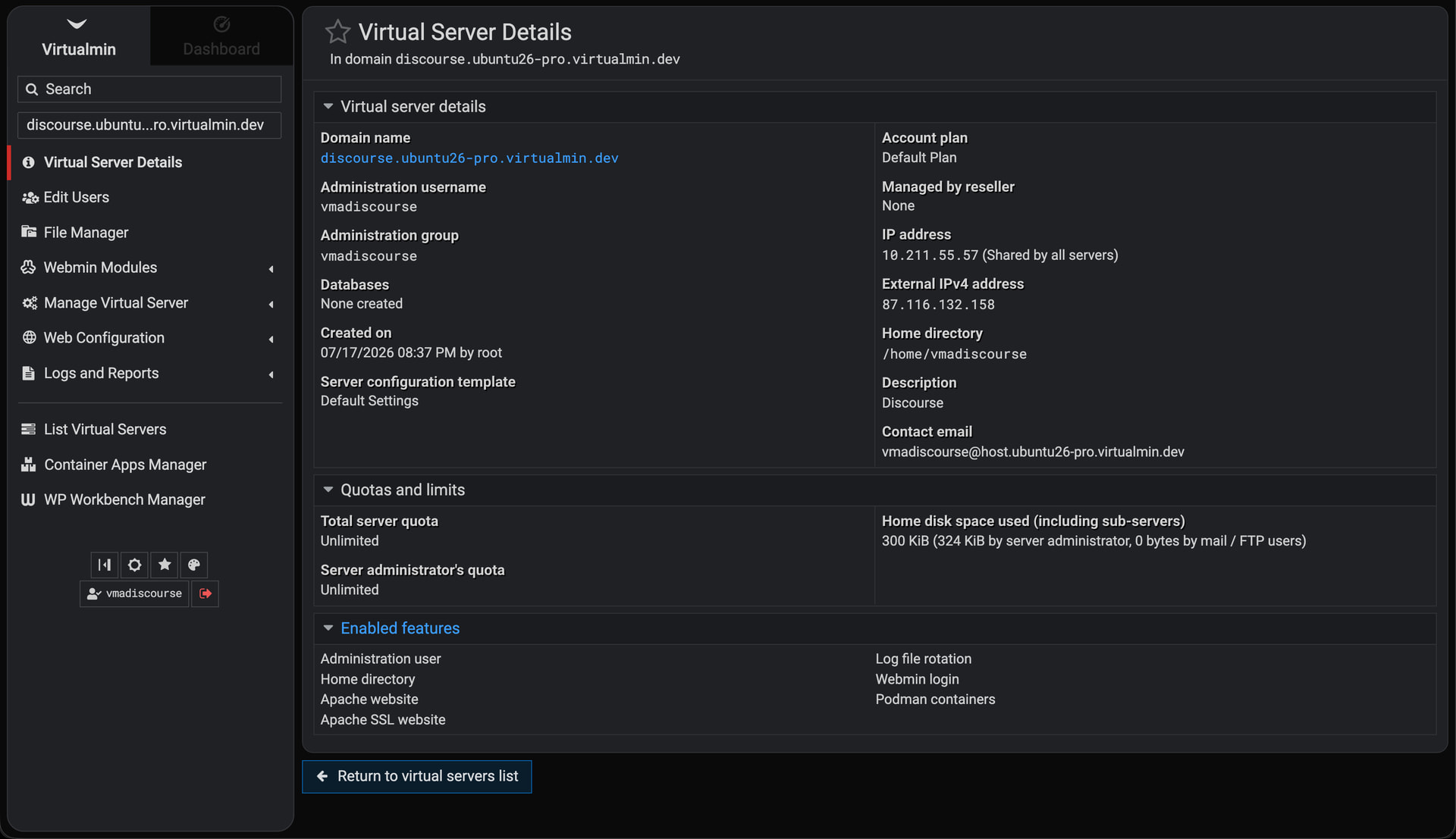Open theme settings via the gear icon
This screenshot has height=839, width=1456.
(x=134, y=565)
